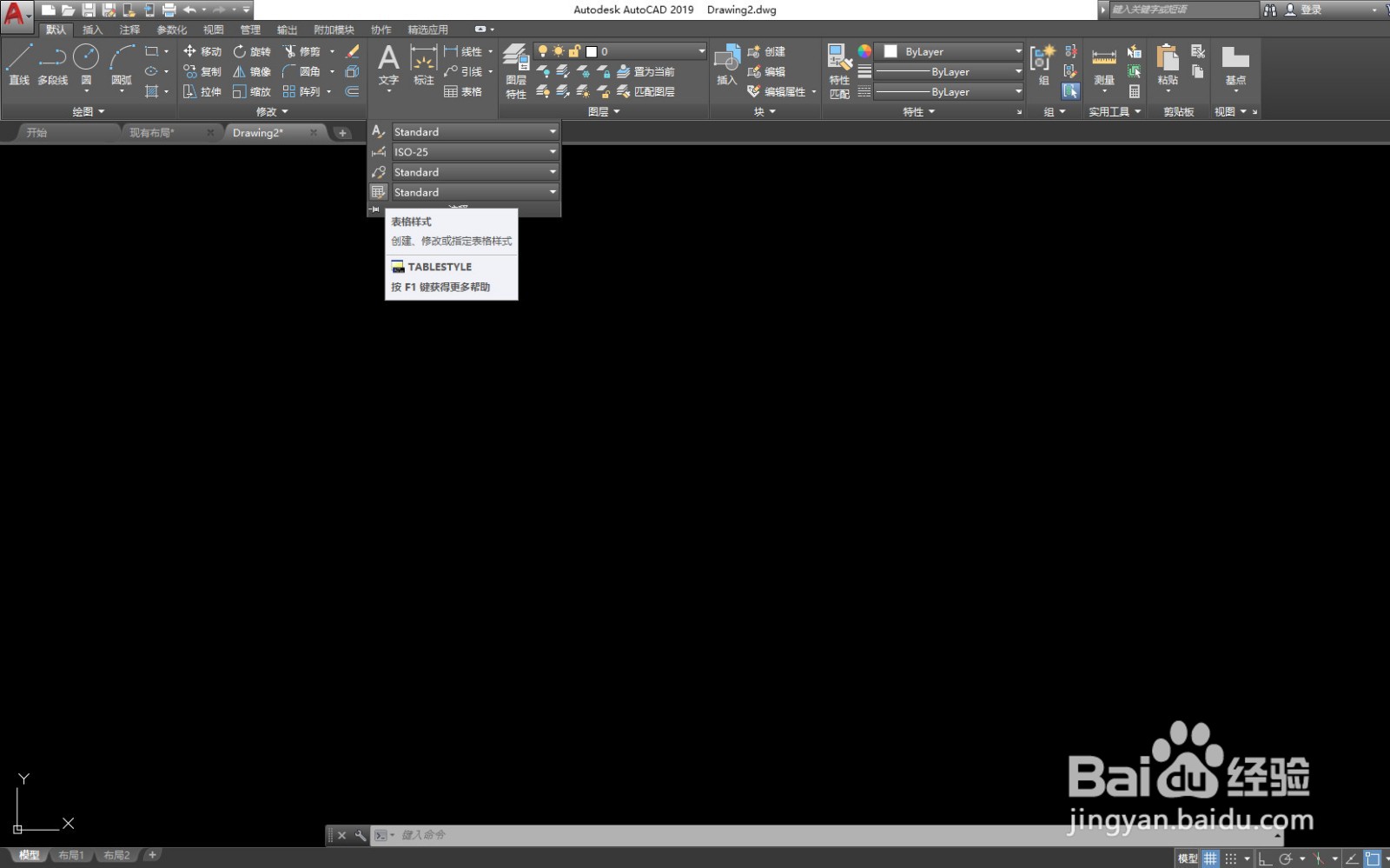Click the Array (阵列) tool

(x=301, y=91)
